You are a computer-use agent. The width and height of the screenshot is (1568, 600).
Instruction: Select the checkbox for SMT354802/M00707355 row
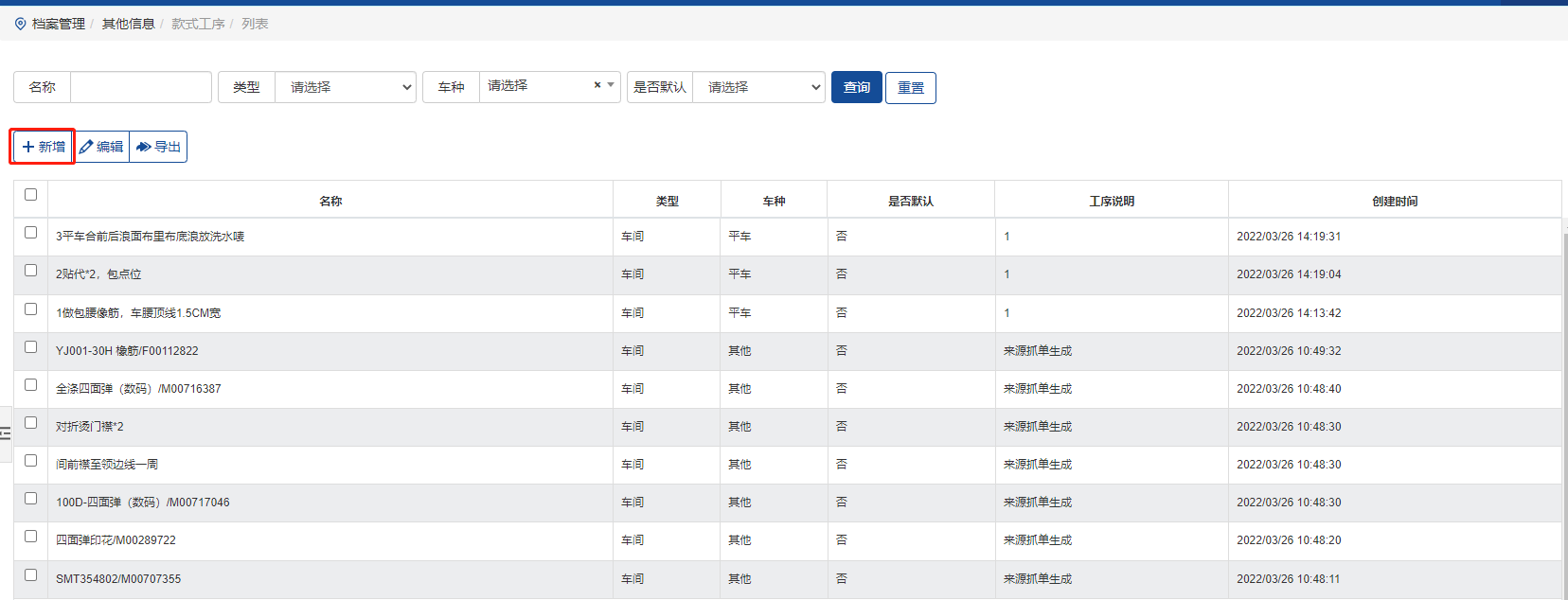(30, 575)
